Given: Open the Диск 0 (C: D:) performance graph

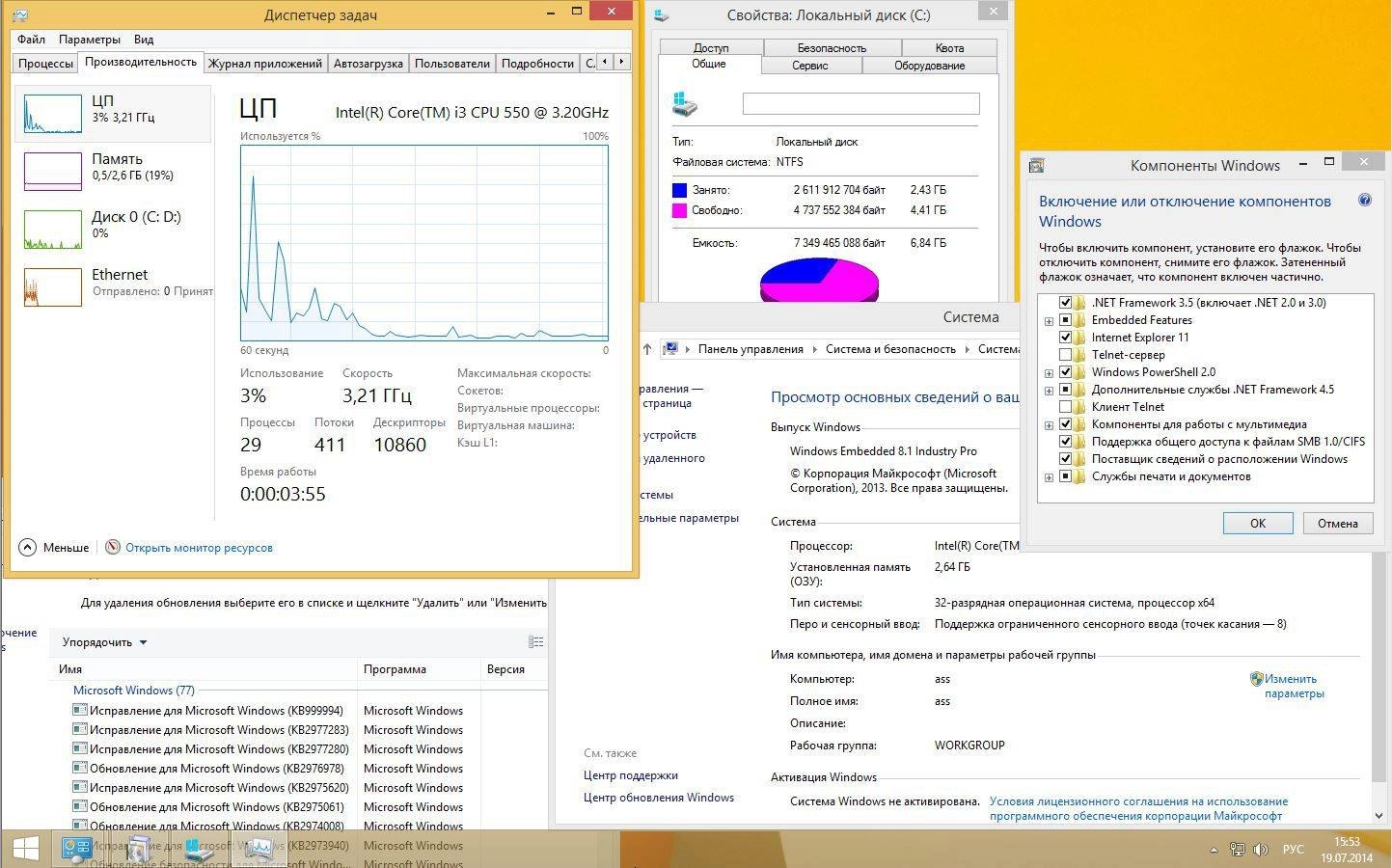Looking at the screenshot, I should click(x=53, y=230).
